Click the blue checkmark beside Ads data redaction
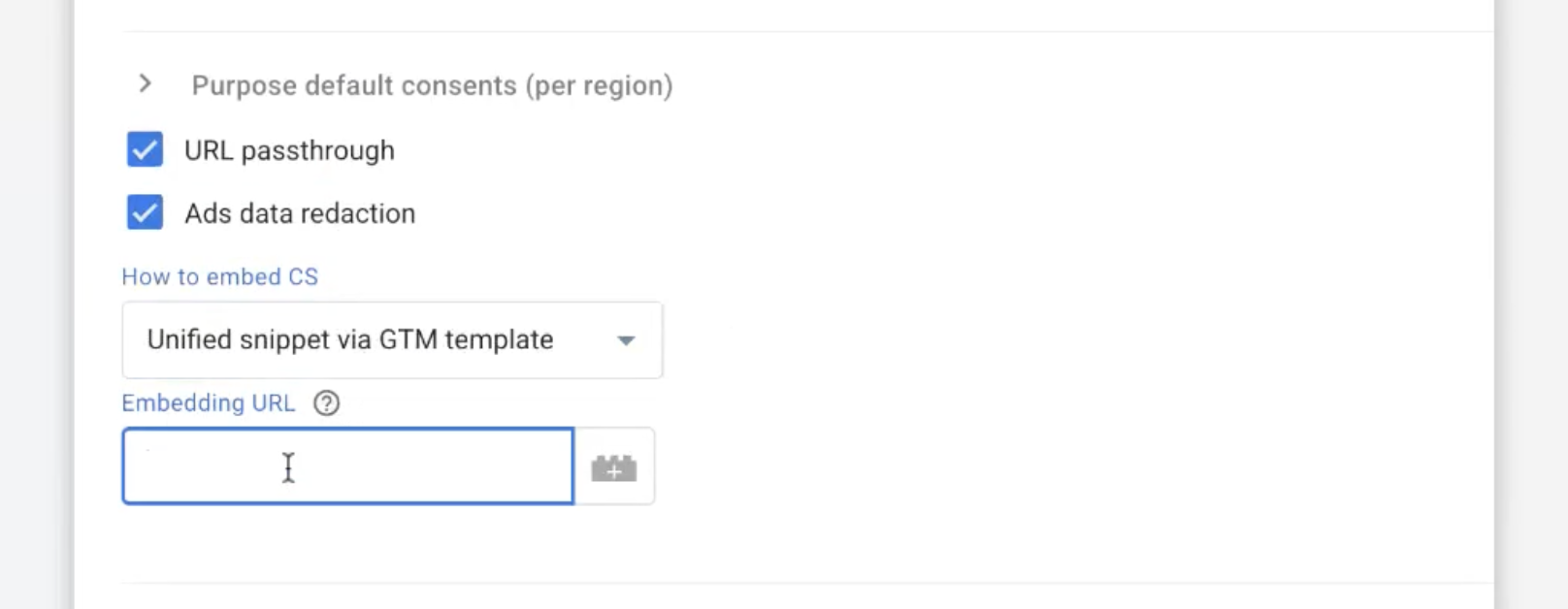 coord(145,212)
